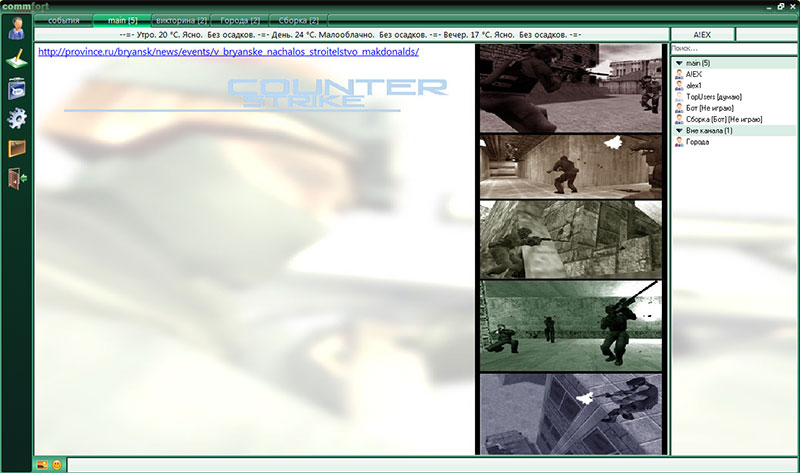Open the Города (2) channel tab
The image size is (800, 473).
point(240,20)
